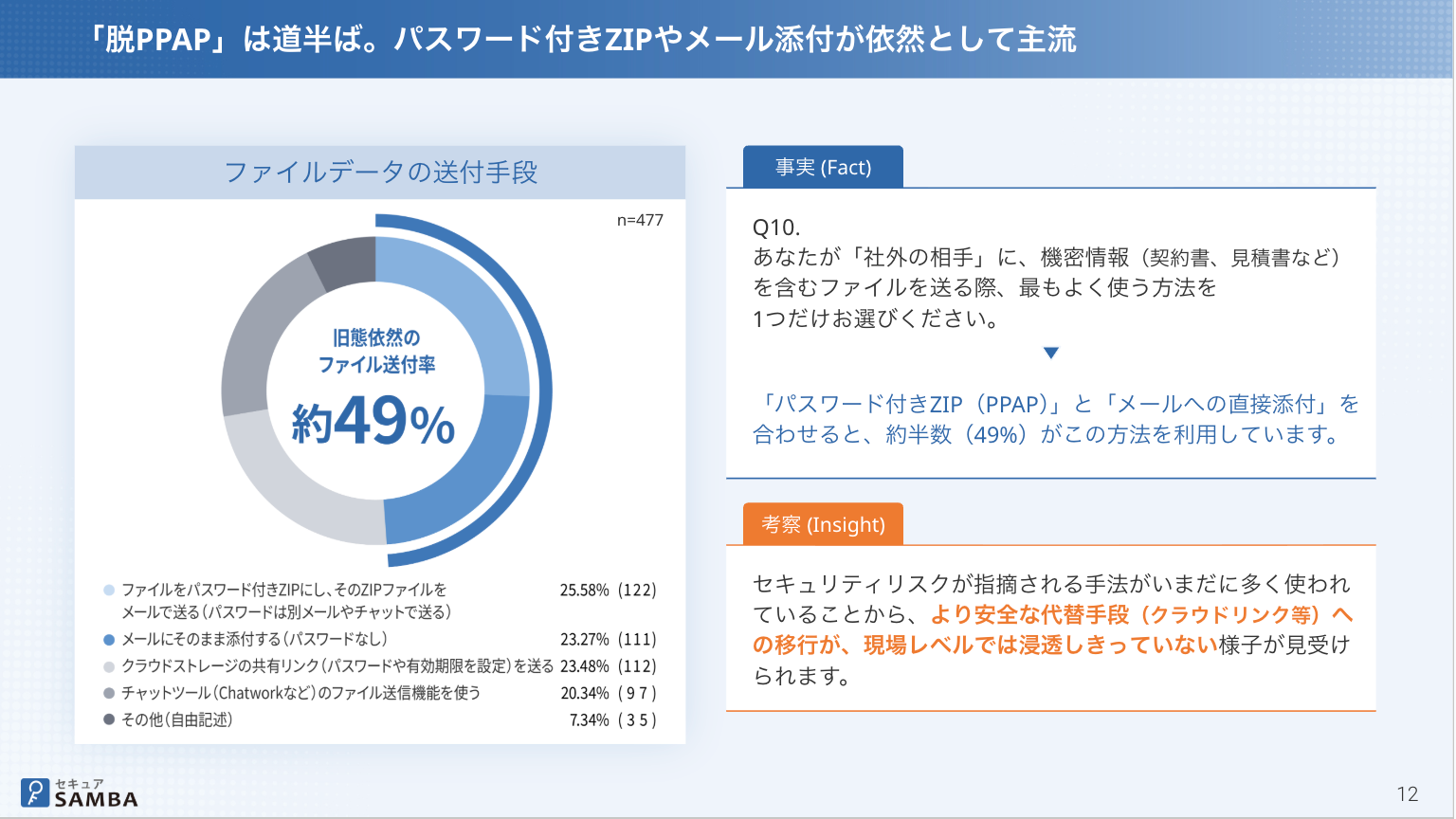Select the 事実 (Fact) tab
The image size is (1456, 819).
coord(823,168)
